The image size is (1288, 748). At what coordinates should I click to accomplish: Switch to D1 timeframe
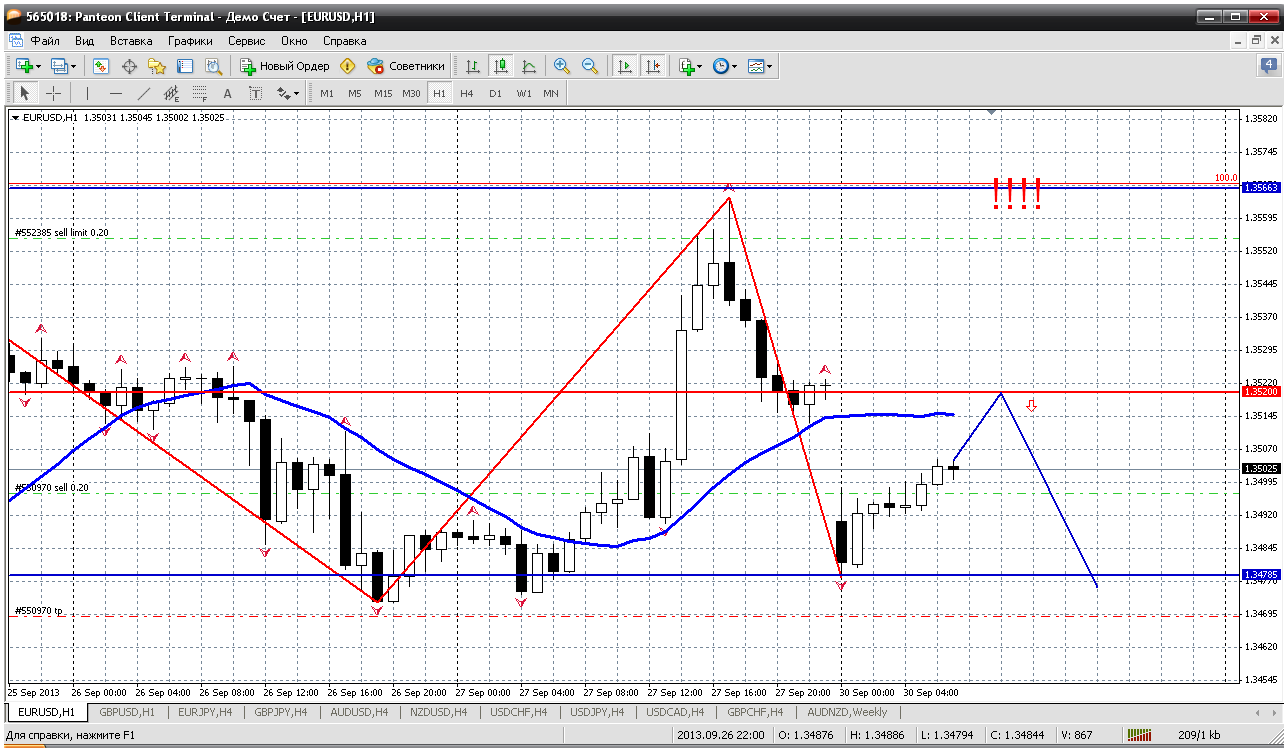[495, 93]
